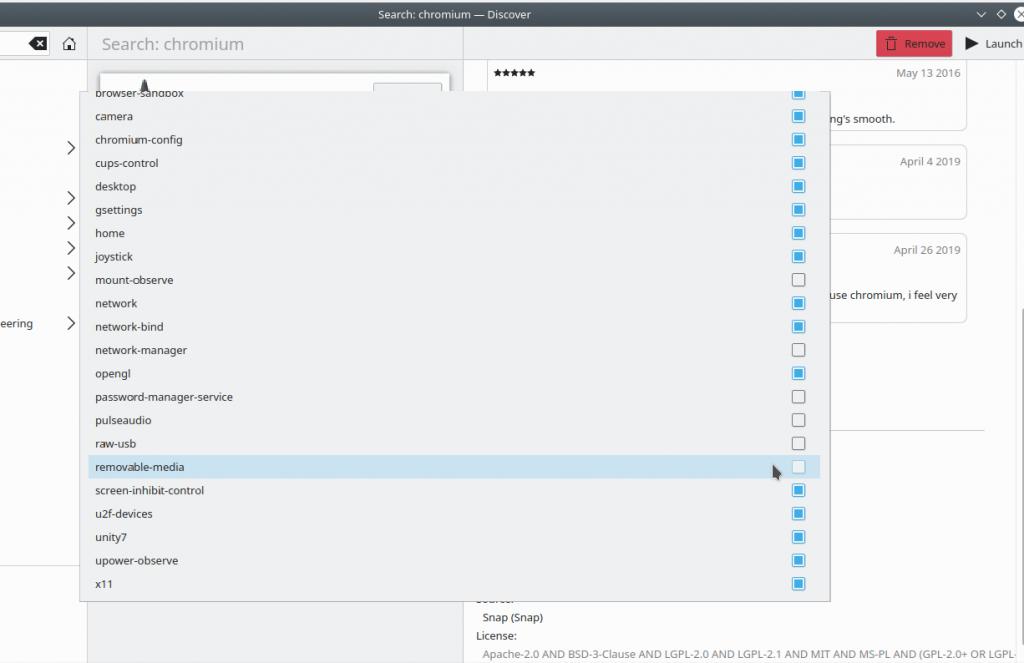Click the Remove button
1024x663 pixels.
pyautogui.click(x=914, y=44)
